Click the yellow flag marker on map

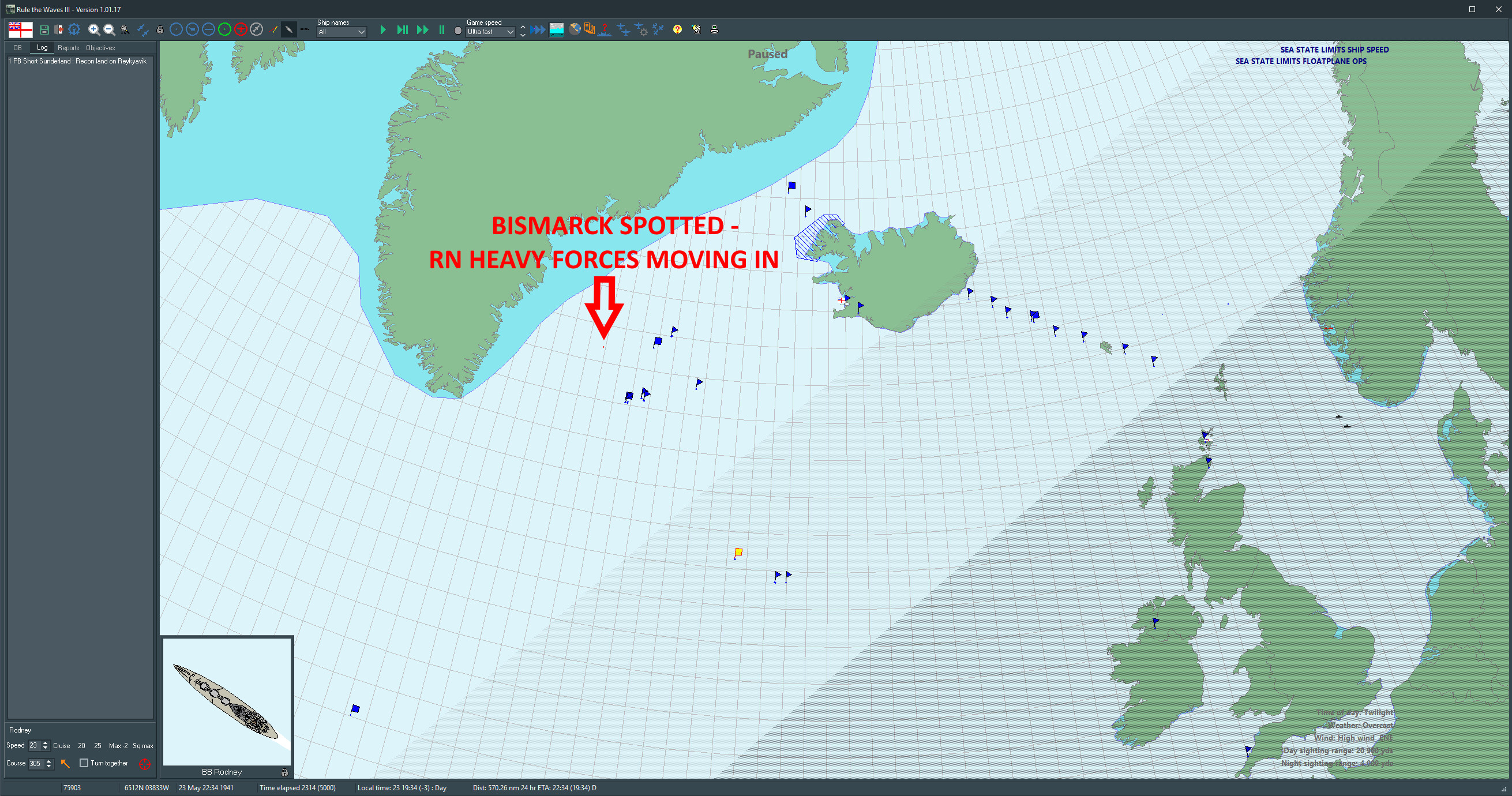point(738,552)
